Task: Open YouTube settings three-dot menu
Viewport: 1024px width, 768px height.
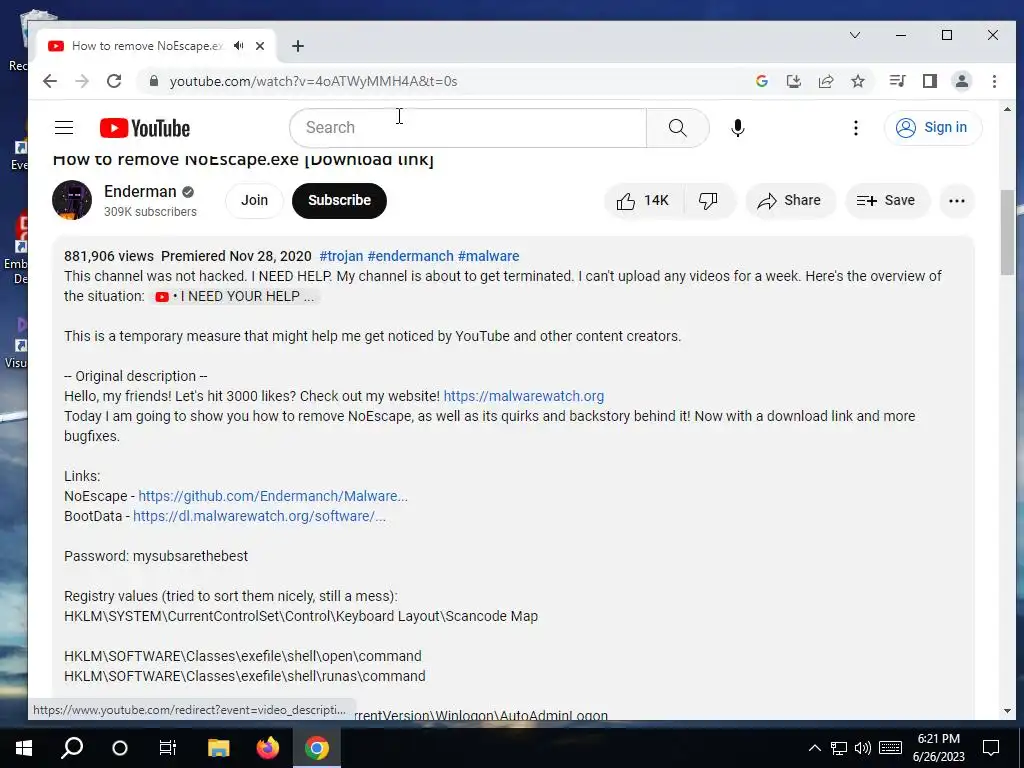Action: 856,128
